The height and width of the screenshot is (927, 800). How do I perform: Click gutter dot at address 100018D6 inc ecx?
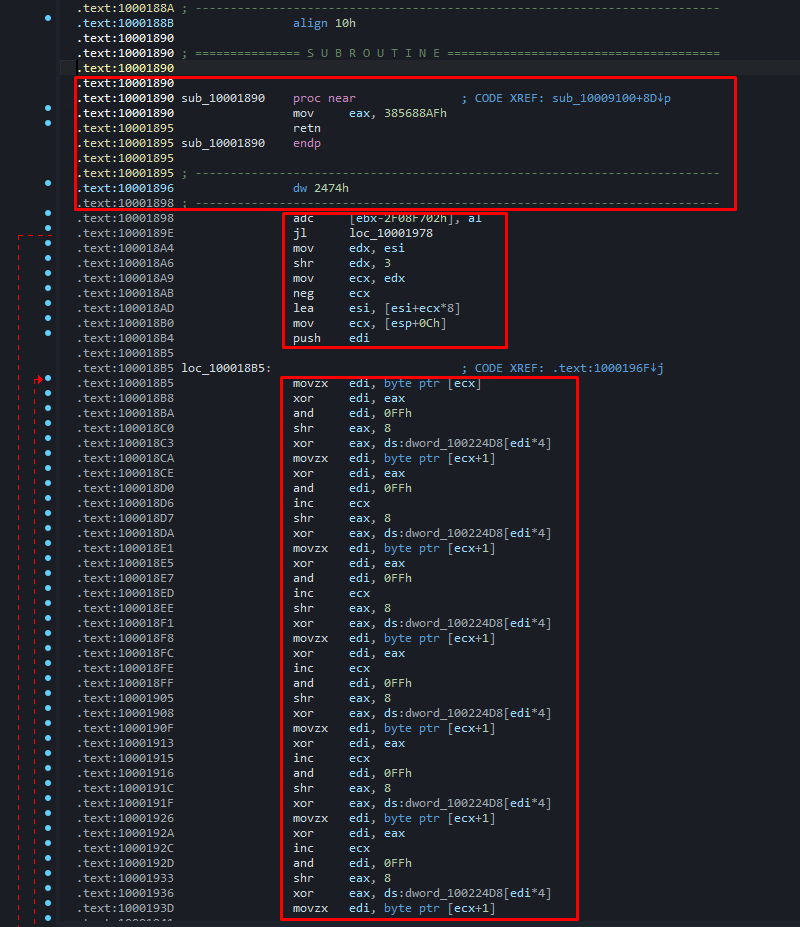[x=48, y=499]
